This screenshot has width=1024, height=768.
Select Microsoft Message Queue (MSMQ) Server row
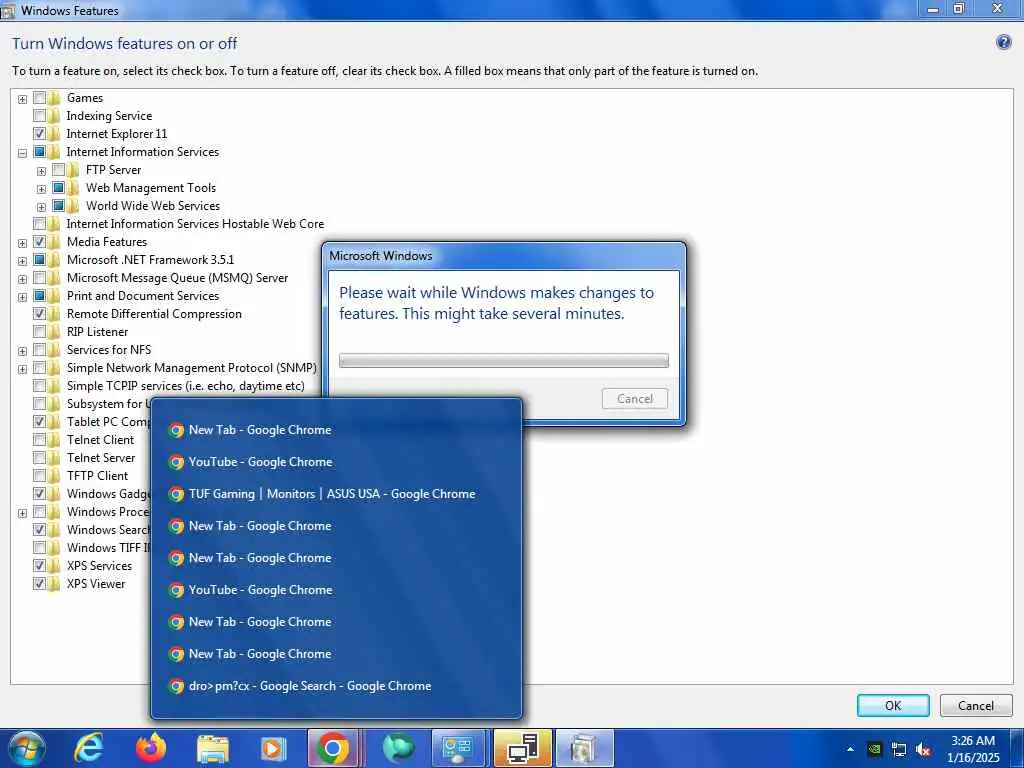[x=177, y=278]
